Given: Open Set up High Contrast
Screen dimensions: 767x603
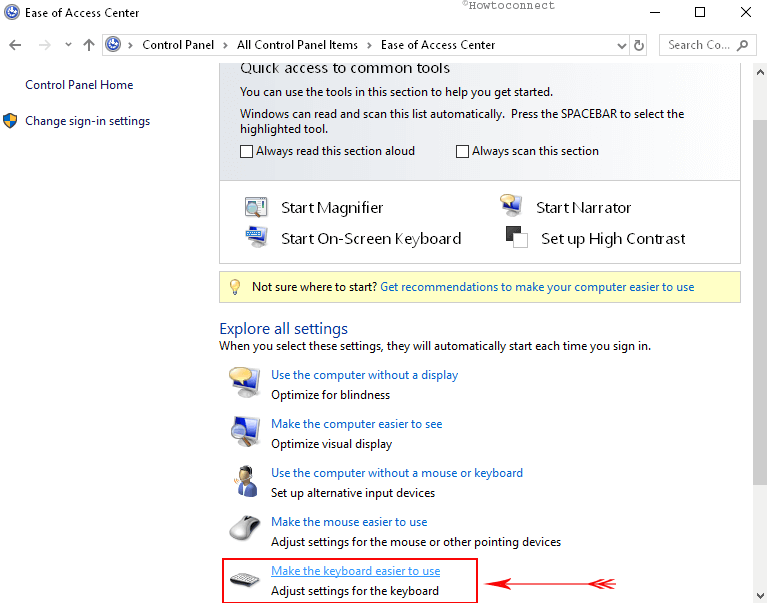Looking at the screenshot, I should click(x=613, y=239).
